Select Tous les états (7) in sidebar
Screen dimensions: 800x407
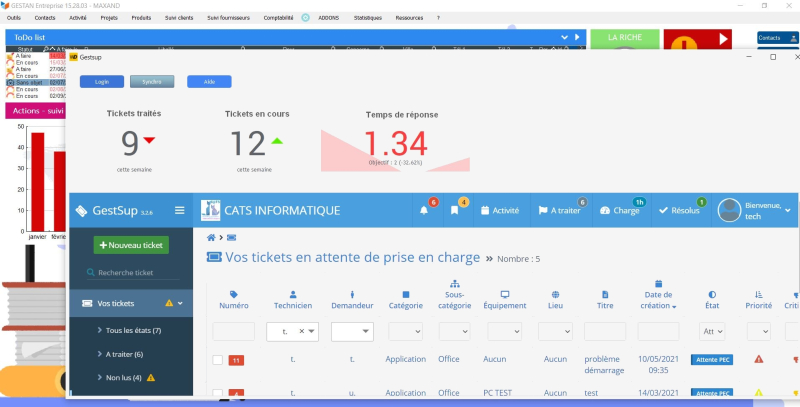[x=133, y=330]
